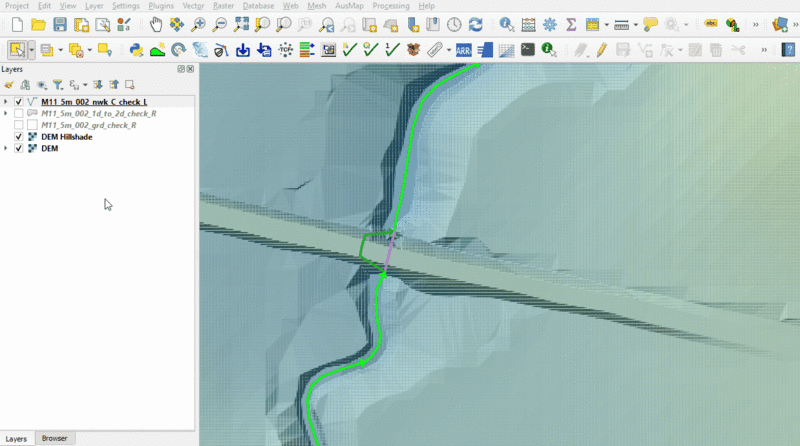This screenshot has width=800, height=446.
Task: Open the Processing menu
Action: [x=389, y=6]
